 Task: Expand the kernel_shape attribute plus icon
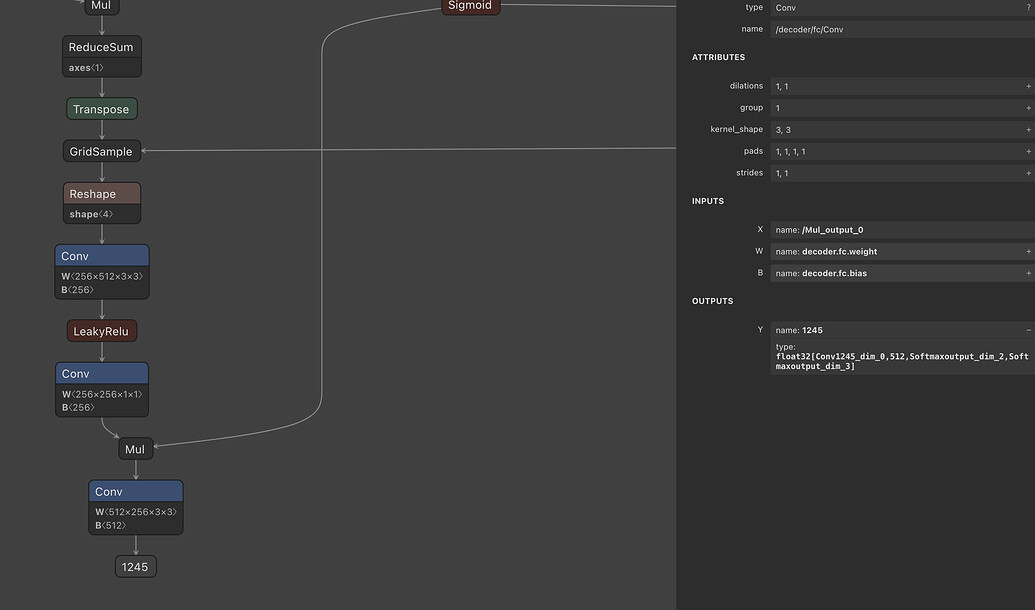(1028, 130)
